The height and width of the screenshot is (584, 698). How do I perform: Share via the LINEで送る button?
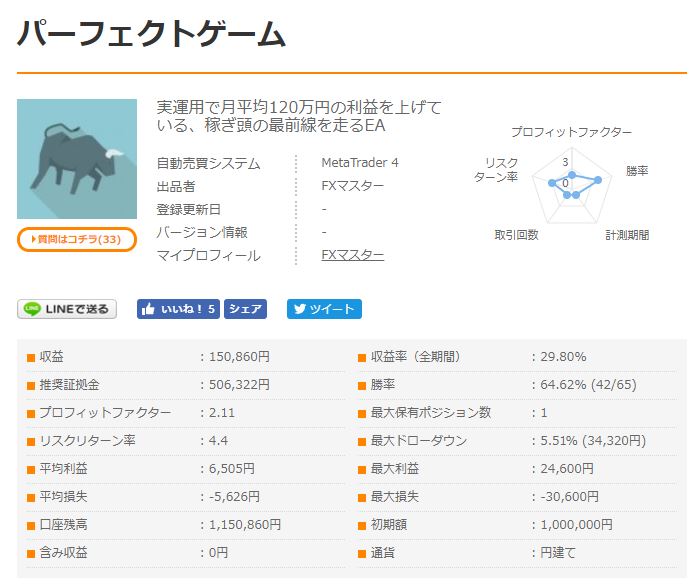(67, 309)
